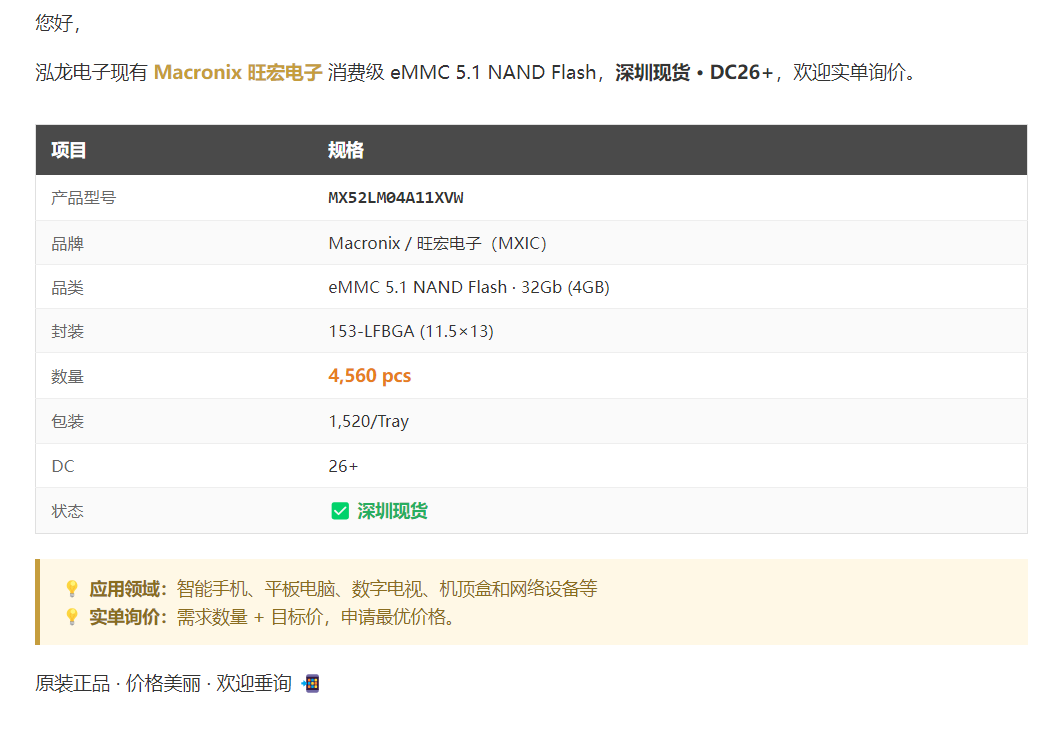Click the eMMC 5.1 NAND Flash · 32Gb (4GB) cell
This screenshot has height=736, width=1064.
pos(469,287)
